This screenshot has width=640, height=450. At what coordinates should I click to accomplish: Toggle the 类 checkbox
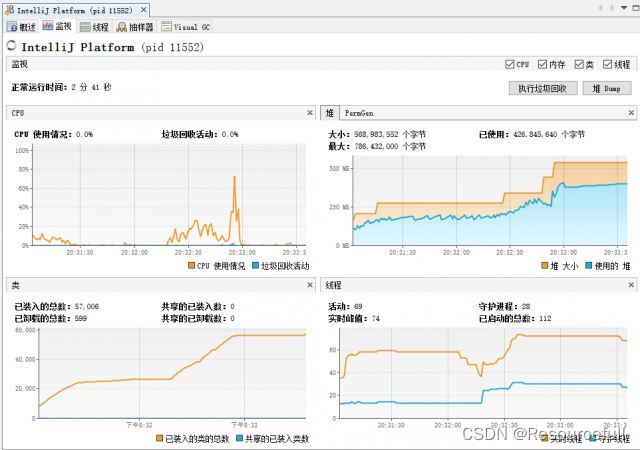click(x=579, y=64)
